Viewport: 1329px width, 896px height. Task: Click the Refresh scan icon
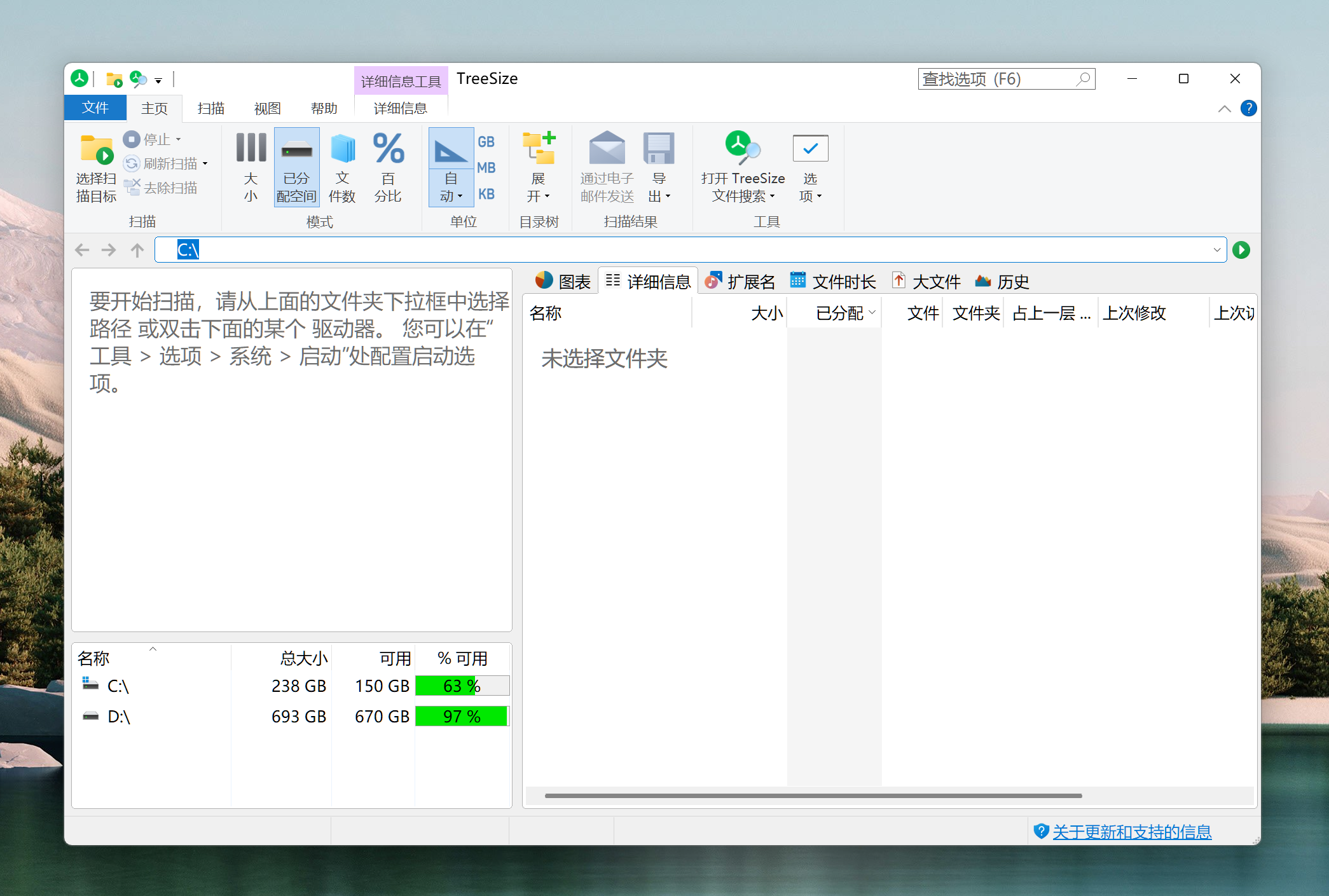coord(132,163)
